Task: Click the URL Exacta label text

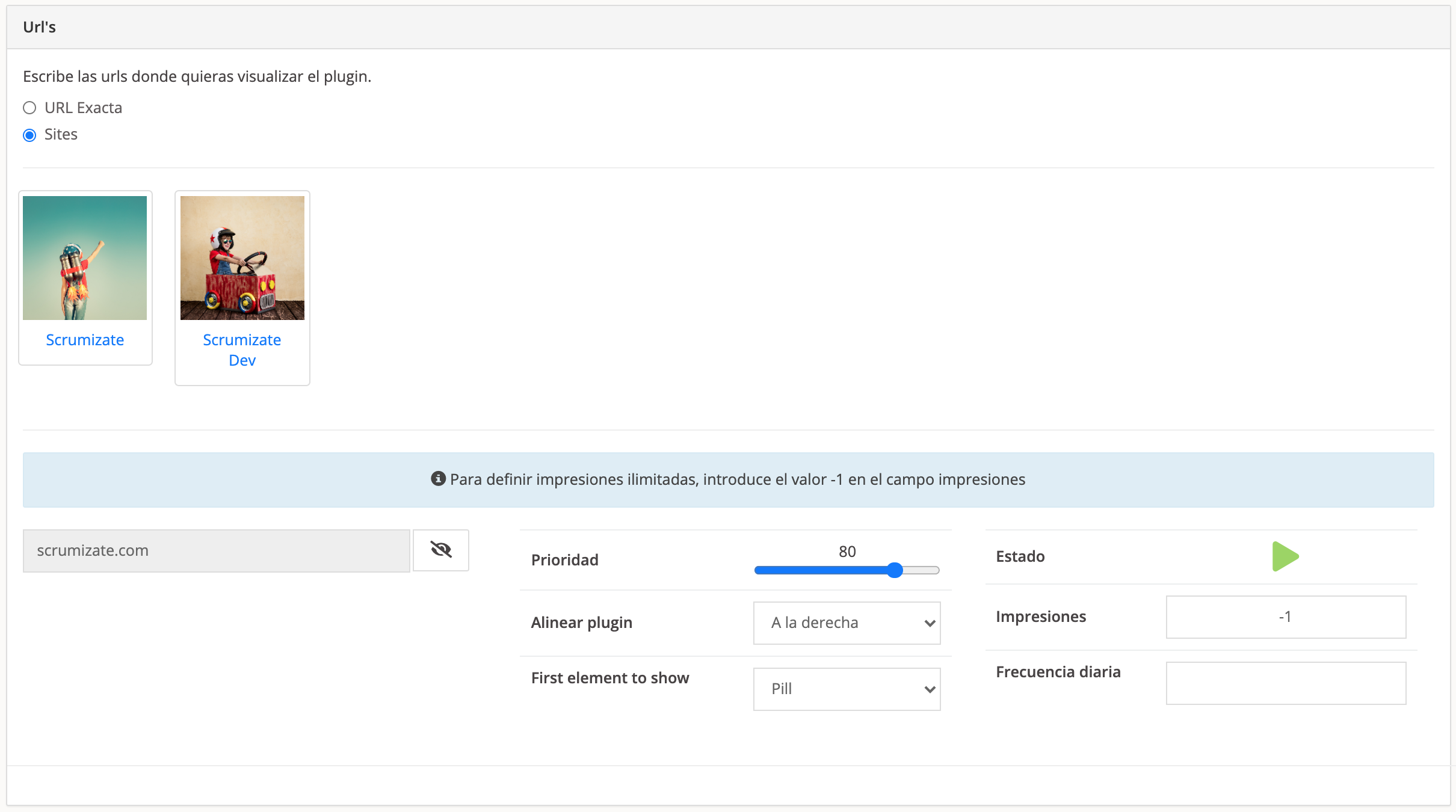Action: [83, 108]
